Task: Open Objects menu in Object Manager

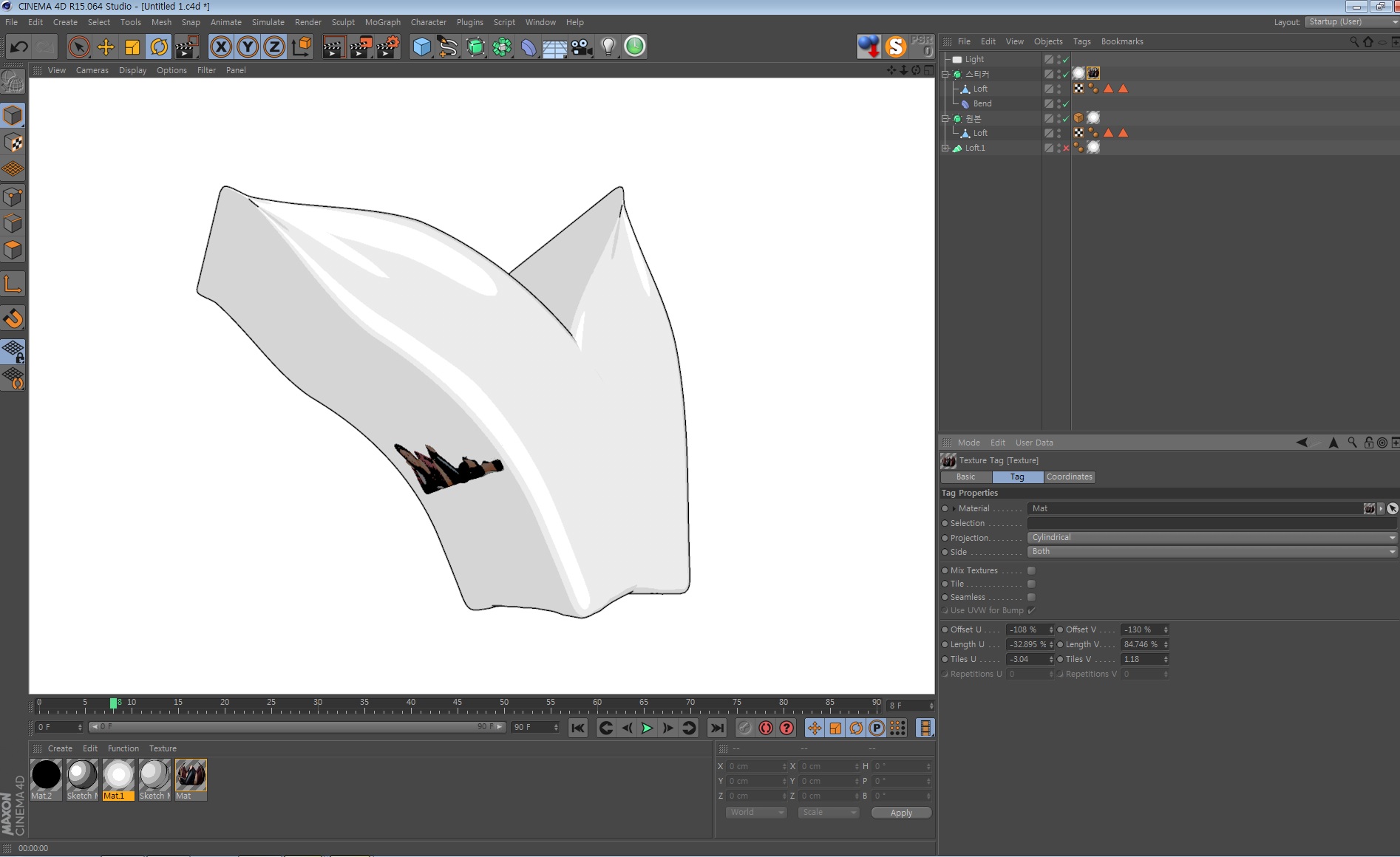Action: pyautogui.click(x=1048, y=41)
